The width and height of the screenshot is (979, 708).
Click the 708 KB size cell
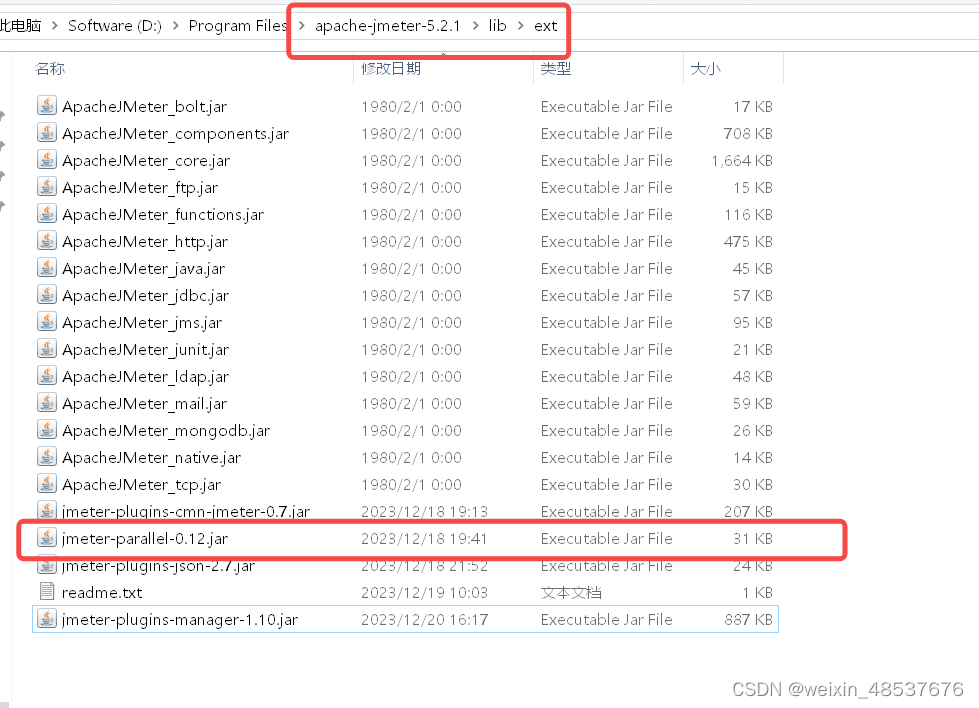click(x=748, y=134)
